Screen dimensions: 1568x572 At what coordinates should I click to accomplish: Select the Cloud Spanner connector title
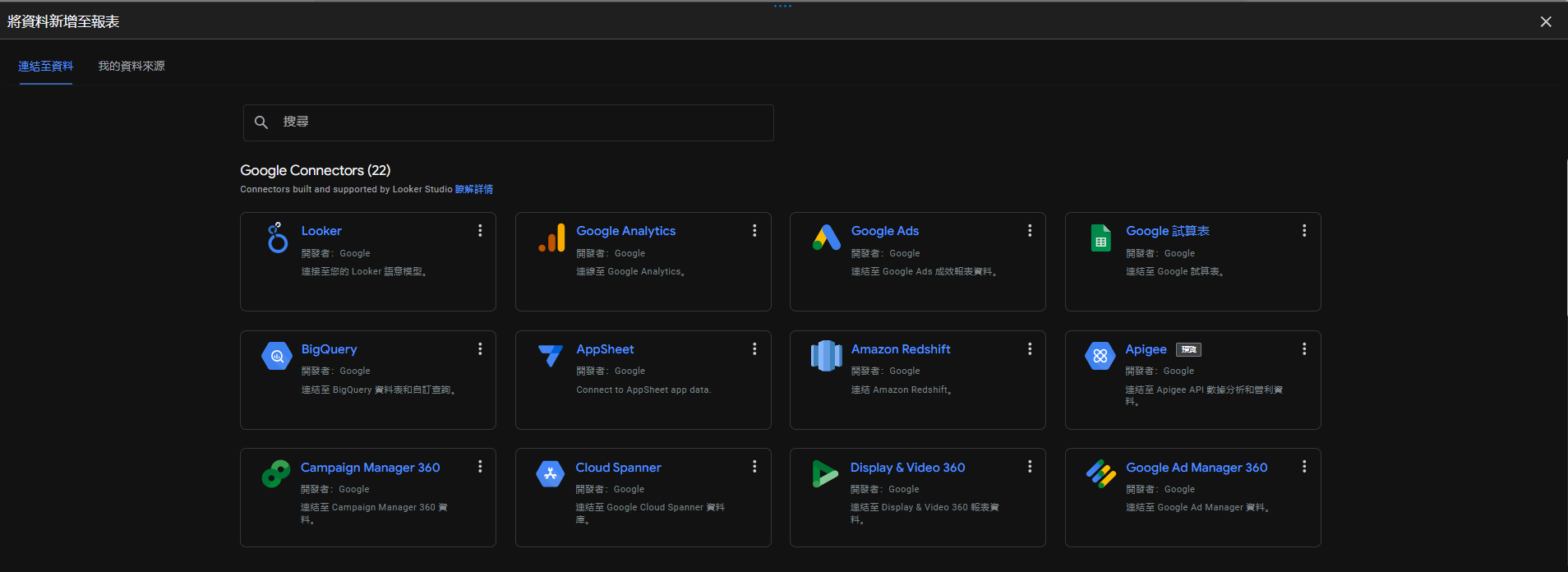point(618,467)
